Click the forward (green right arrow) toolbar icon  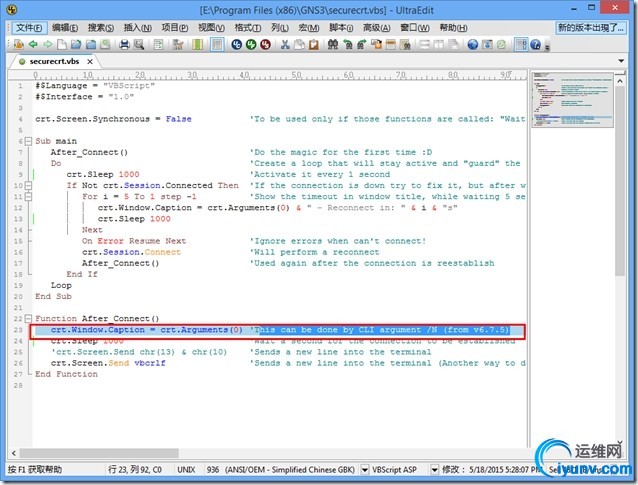click(48, 44)
